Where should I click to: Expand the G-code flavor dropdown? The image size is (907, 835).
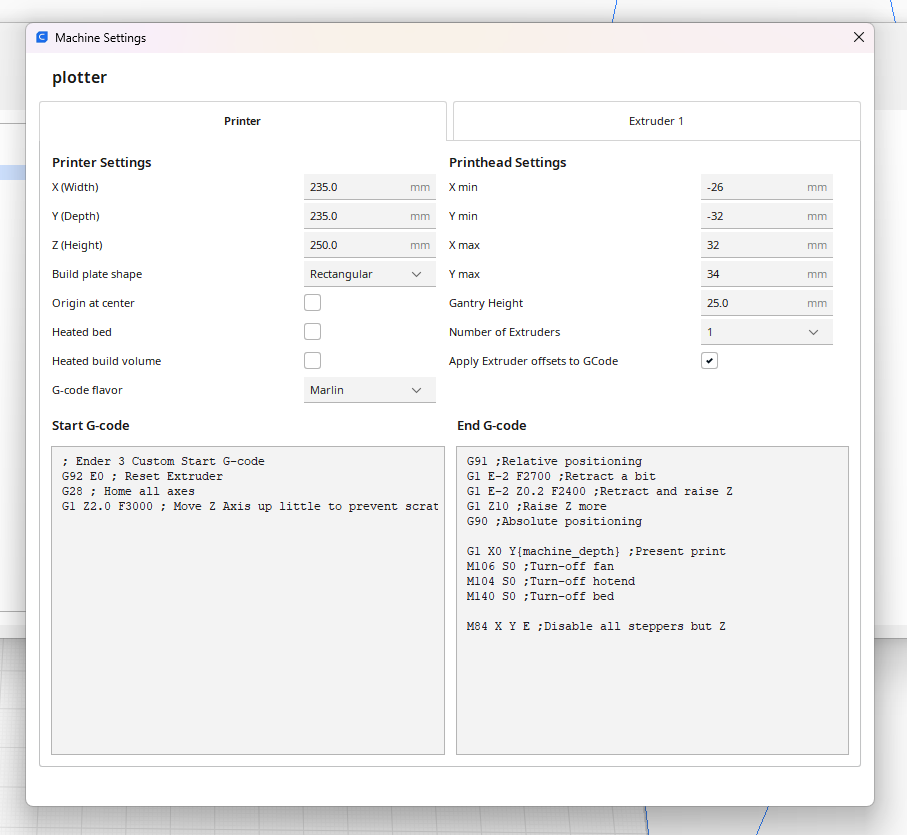369,390
